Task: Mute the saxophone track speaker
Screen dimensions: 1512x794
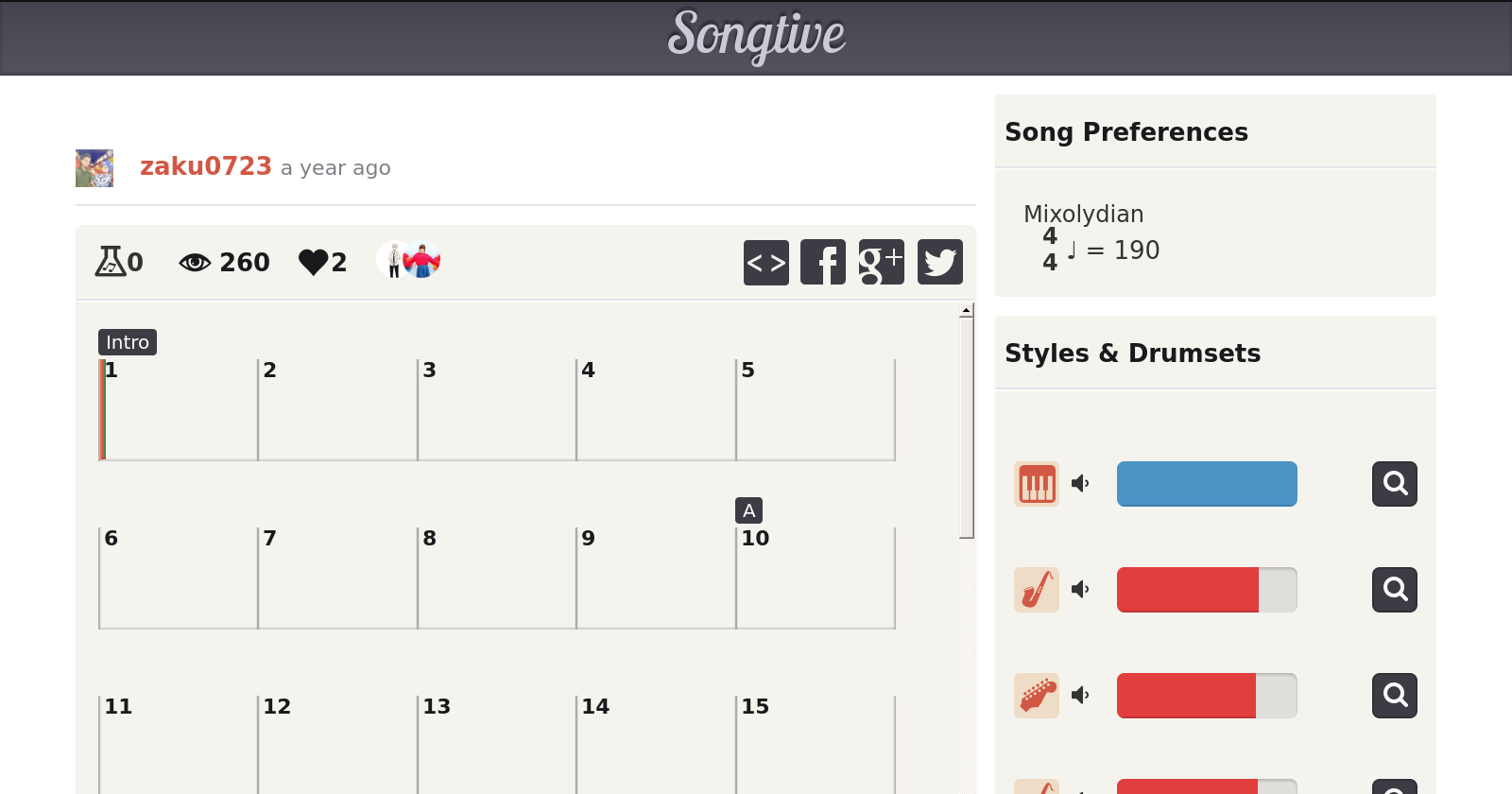Action: click(1080, 590)
